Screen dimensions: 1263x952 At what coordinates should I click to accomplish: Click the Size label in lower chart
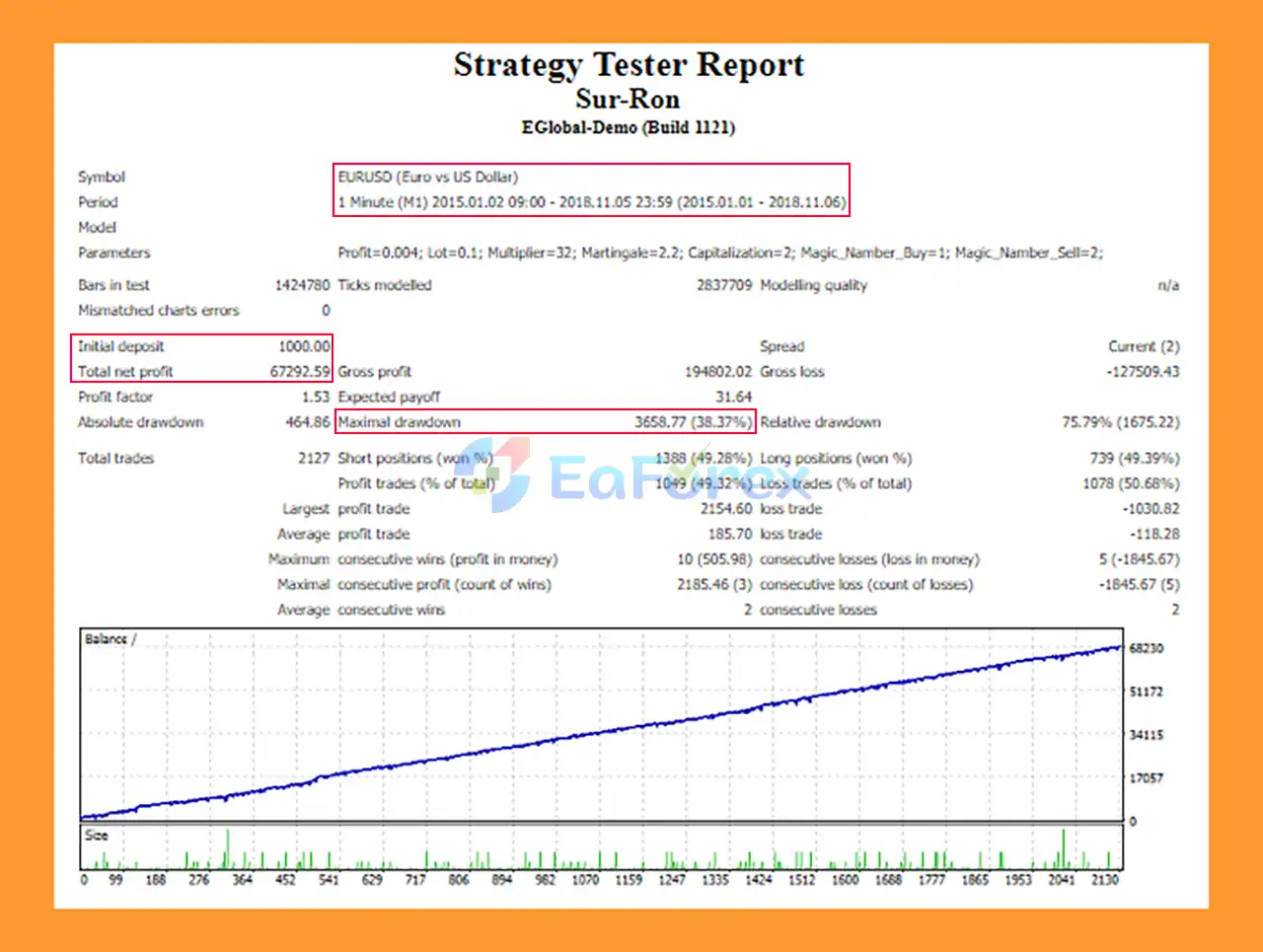[x=97, y=836]
